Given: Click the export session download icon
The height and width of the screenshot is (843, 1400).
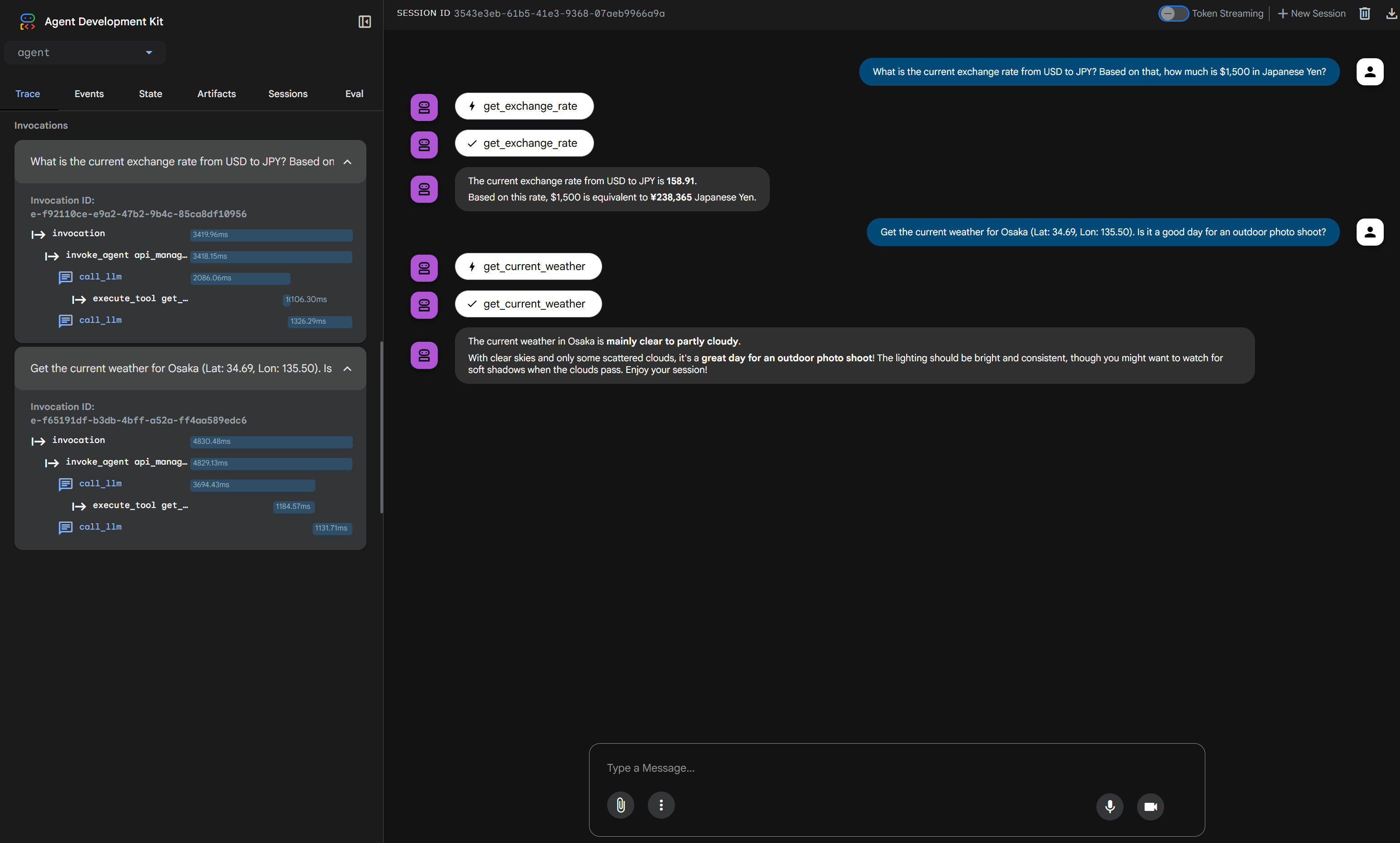Looking at the screenshot, I should point(1391,13).
